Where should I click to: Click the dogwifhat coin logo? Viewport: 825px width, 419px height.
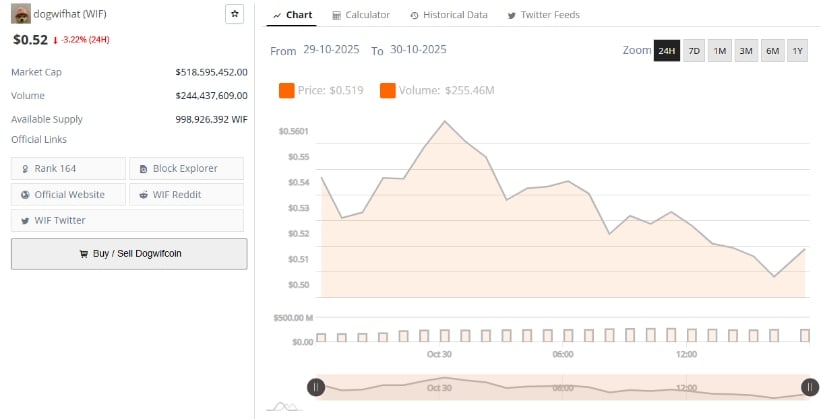[20, 15]
